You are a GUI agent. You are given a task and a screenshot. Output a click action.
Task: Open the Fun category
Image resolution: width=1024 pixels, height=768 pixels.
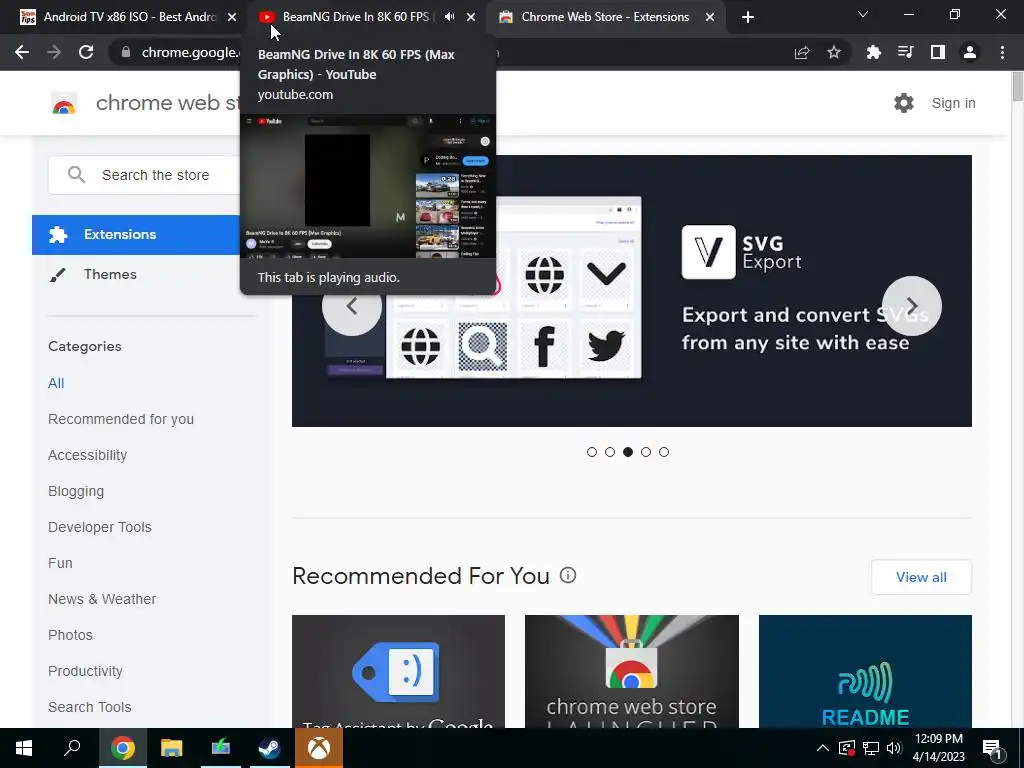tap(60, 563)
